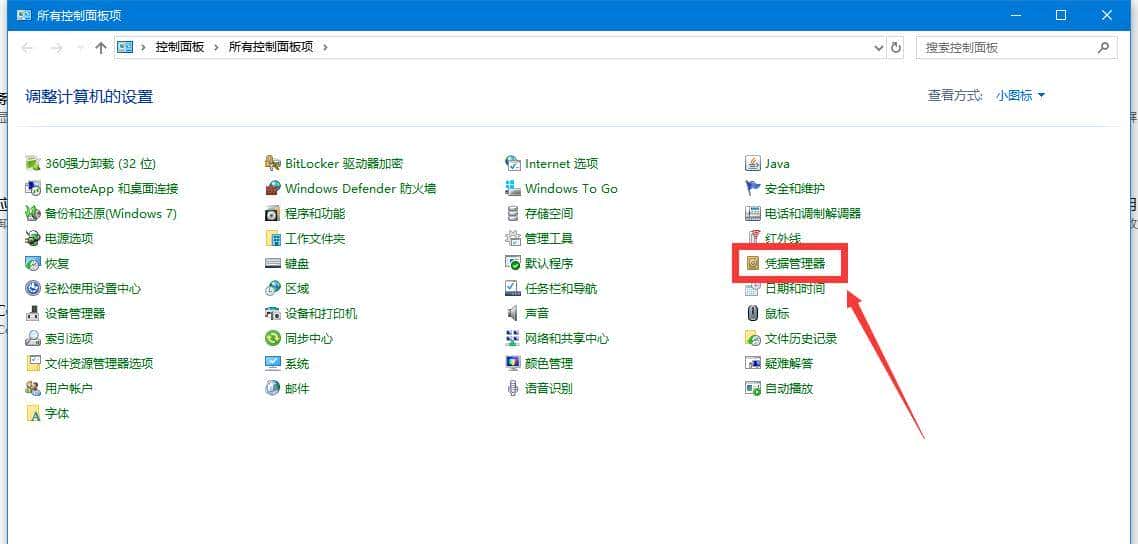Minimize the 所有控制面板项 window
The width and height of the screenshot is (1138, 544).
click(x=1015, y=15)
